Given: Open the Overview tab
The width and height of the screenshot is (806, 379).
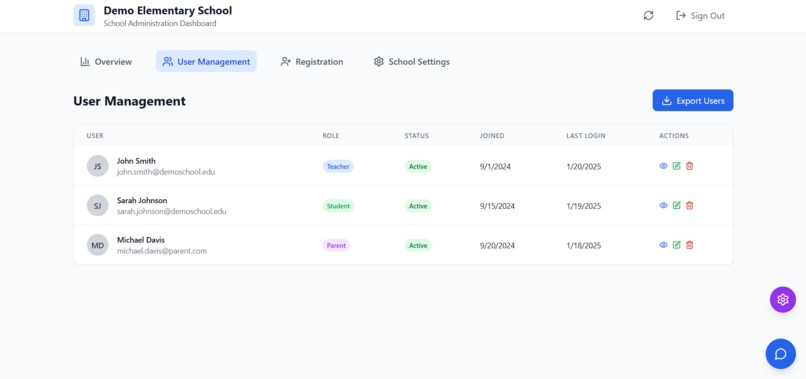Looking at the screenshot, I should pos(106,62).
